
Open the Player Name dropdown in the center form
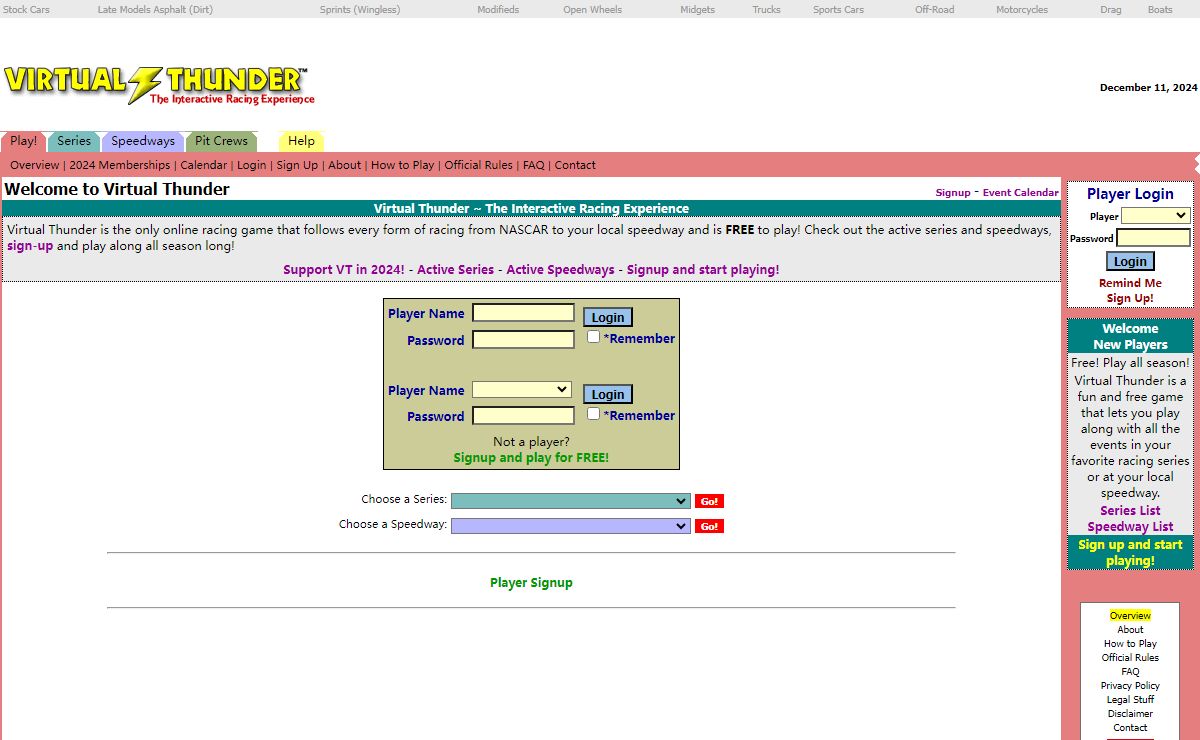pos(522,389)
